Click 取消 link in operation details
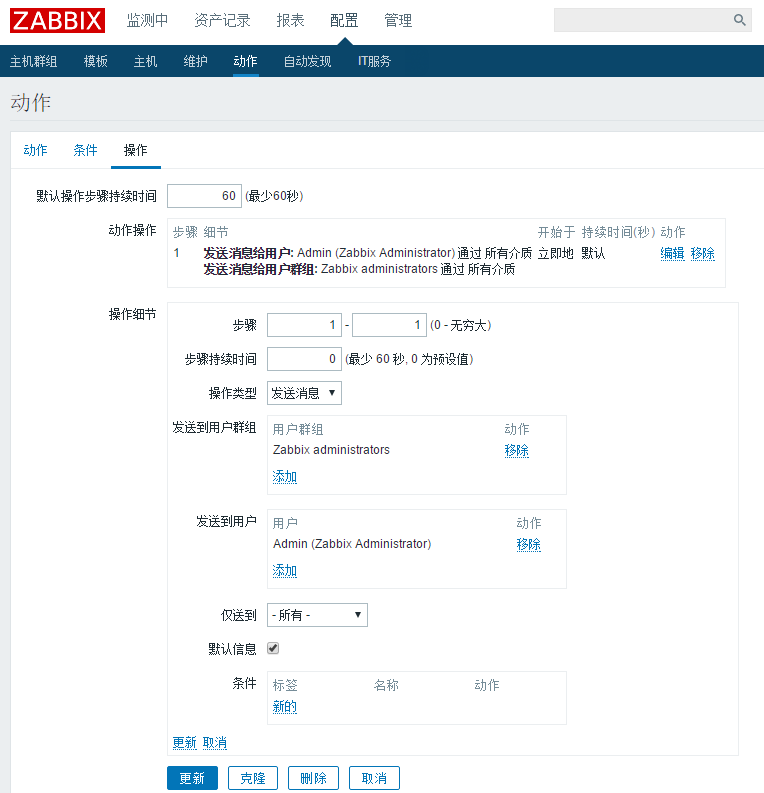The image size is (764, 793). [215, 742]
